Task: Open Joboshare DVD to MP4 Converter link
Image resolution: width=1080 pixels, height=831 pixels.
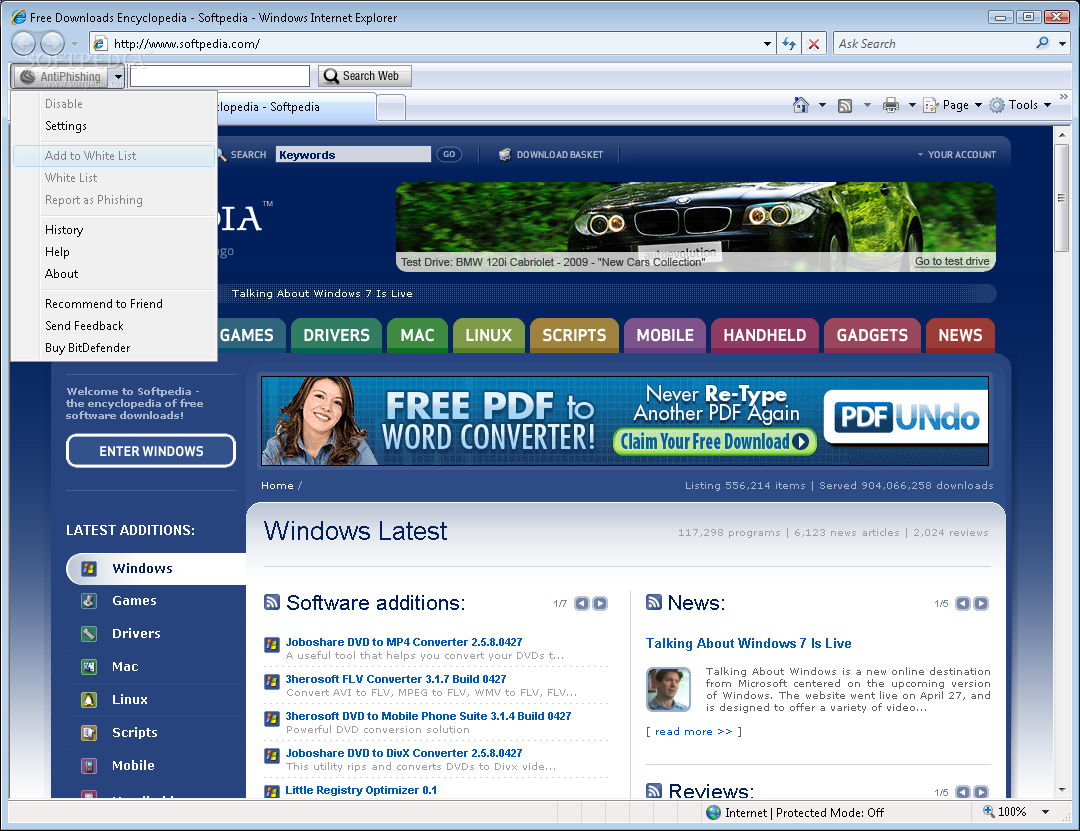Action: pos(404,642)
